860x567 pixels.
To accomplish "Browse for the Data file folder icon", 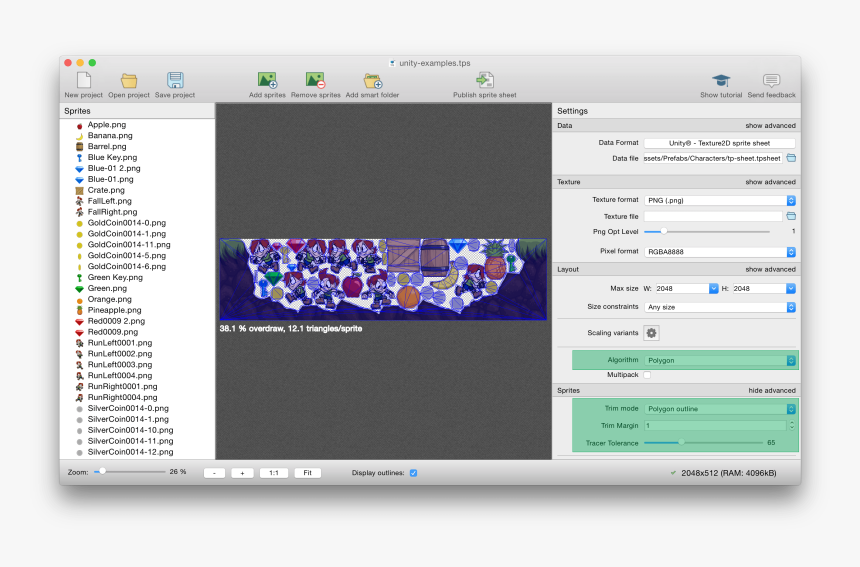I will pos(791,158).
